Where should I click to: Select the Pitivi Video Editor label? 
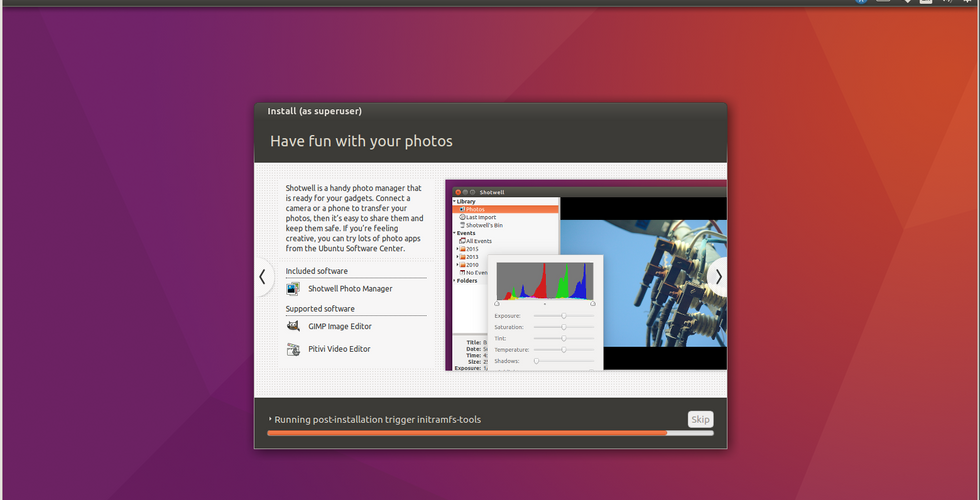click(x=339, y=349)
